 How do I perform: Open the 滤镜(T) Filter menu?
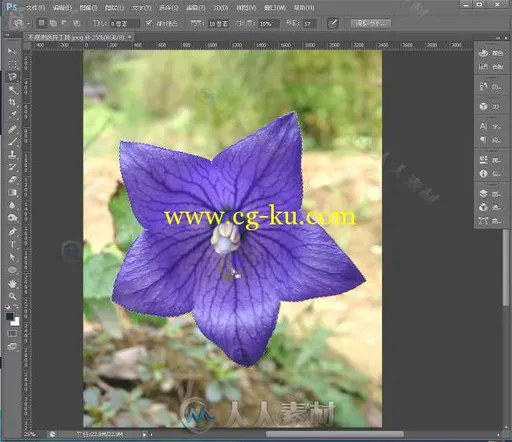[196, 7]
